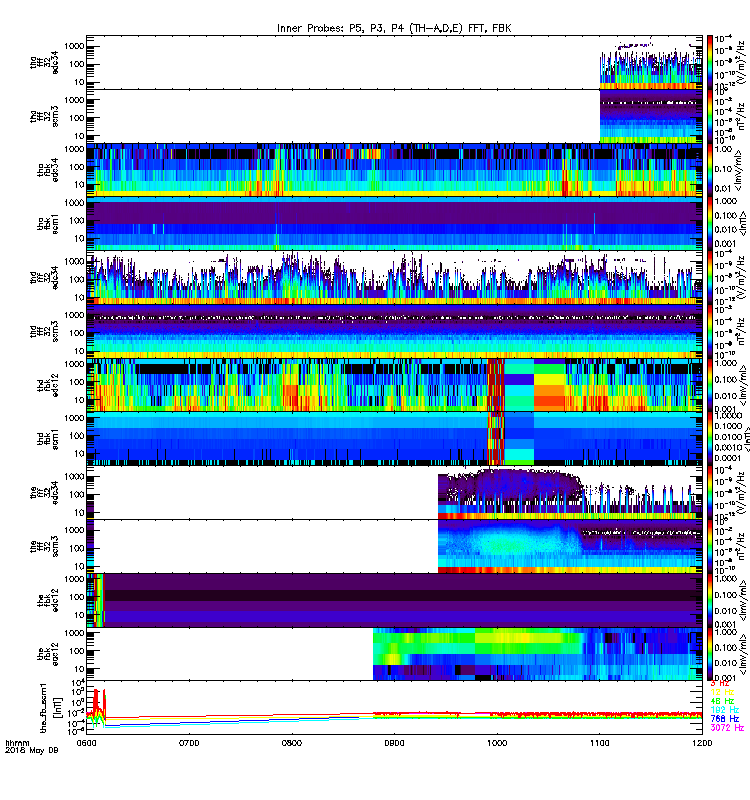Select the "the fff 32 edc34" panel label
The width and height of the screenshot is (750, 800).
click(x=44, y=493)
